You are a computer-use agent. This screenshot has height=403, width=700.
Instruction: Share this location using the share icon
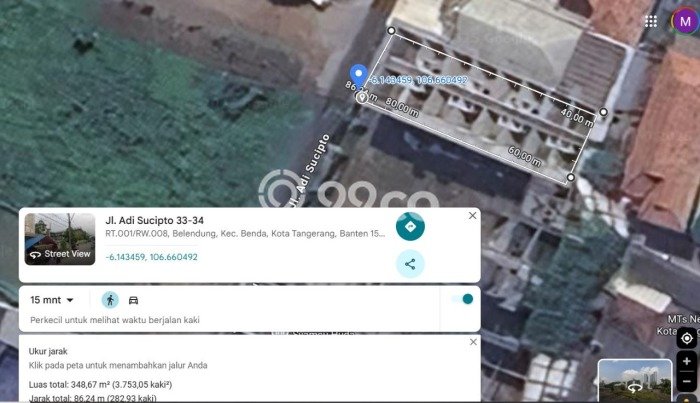(410, 264)
